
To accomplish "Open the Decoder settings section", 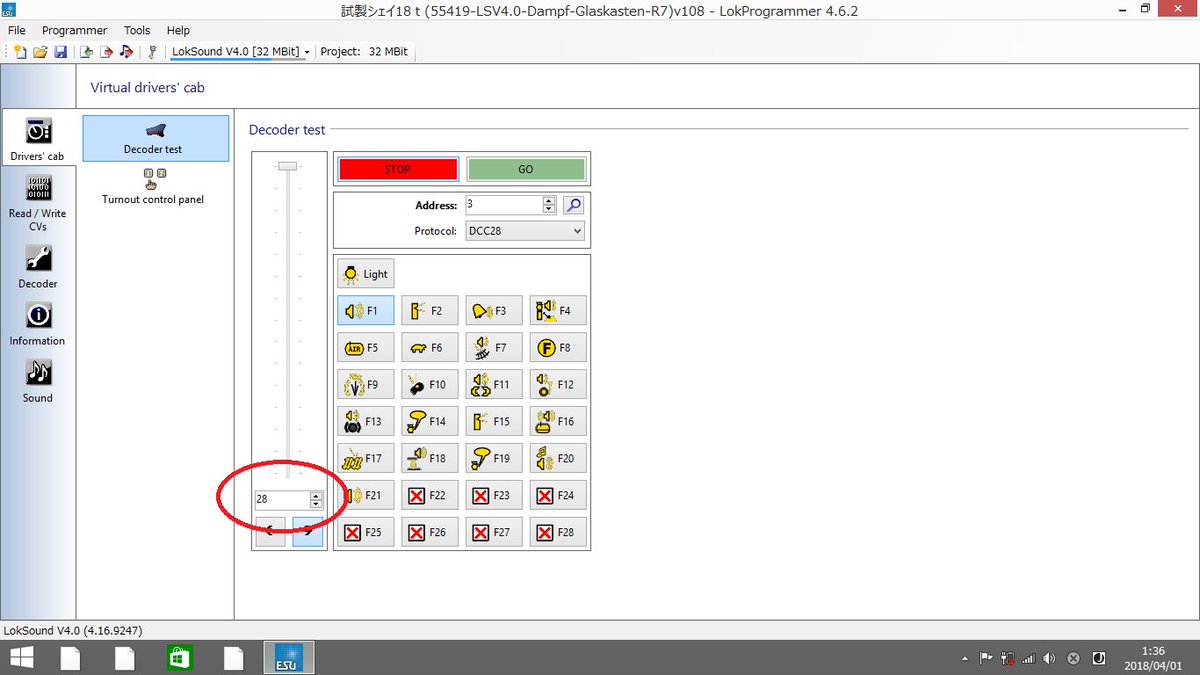I will click(38, 267).
